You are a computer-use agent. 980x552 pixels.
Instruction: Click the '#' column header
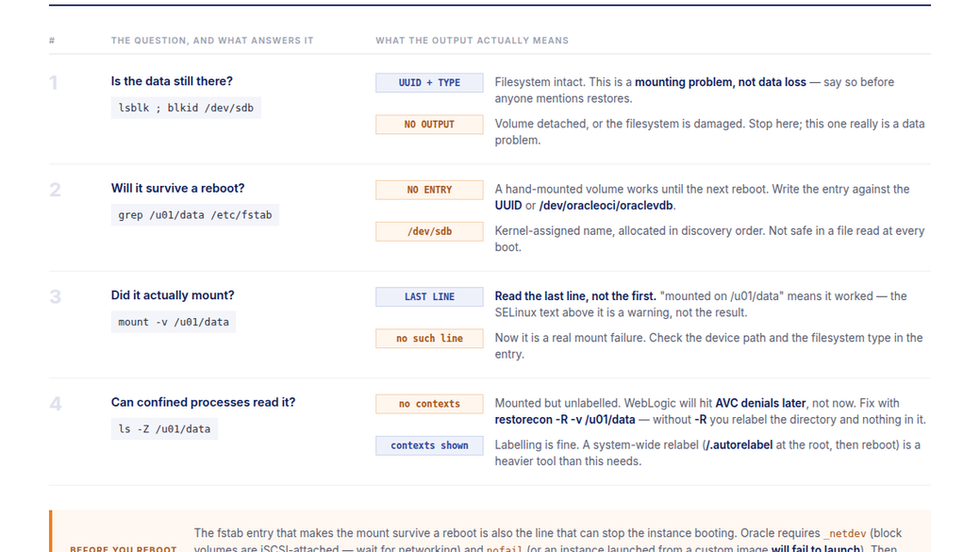(x=52, y=41)
